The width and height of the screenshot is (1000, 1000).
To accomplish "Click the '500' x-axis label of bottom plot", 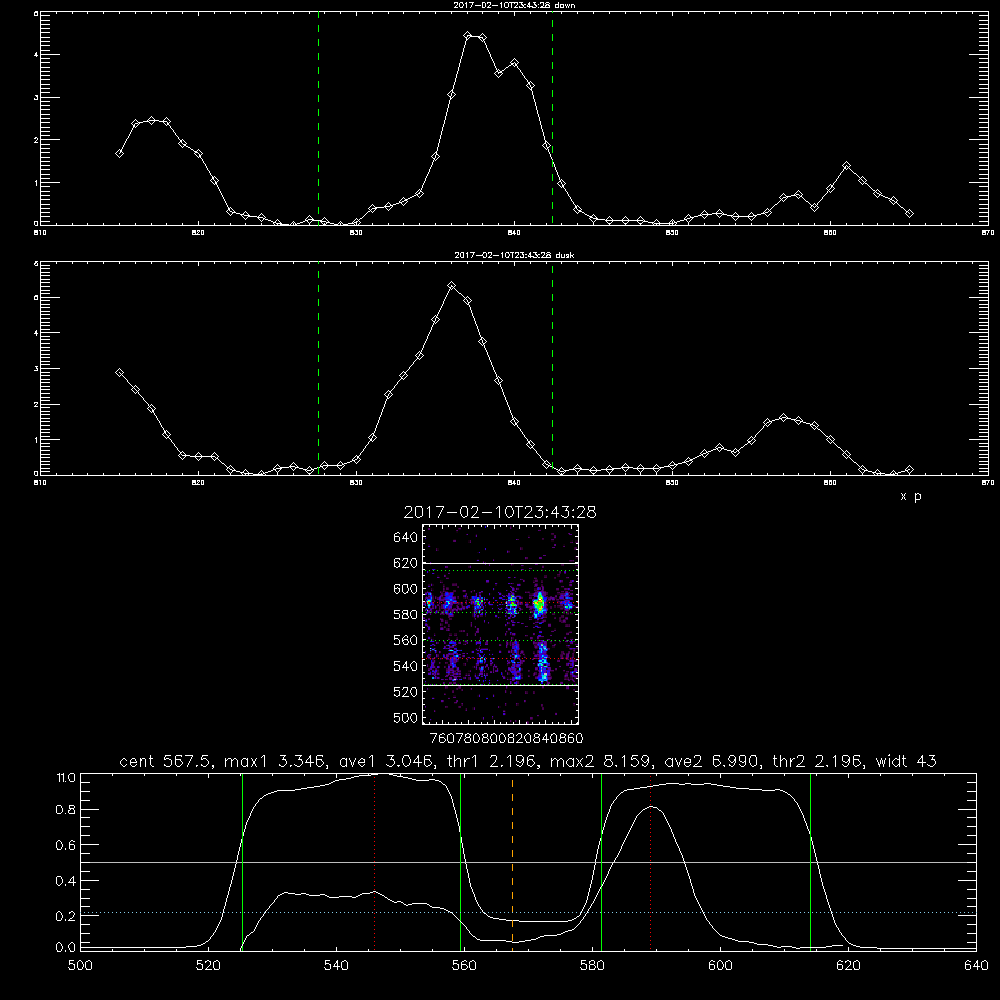I will (80, 965).
